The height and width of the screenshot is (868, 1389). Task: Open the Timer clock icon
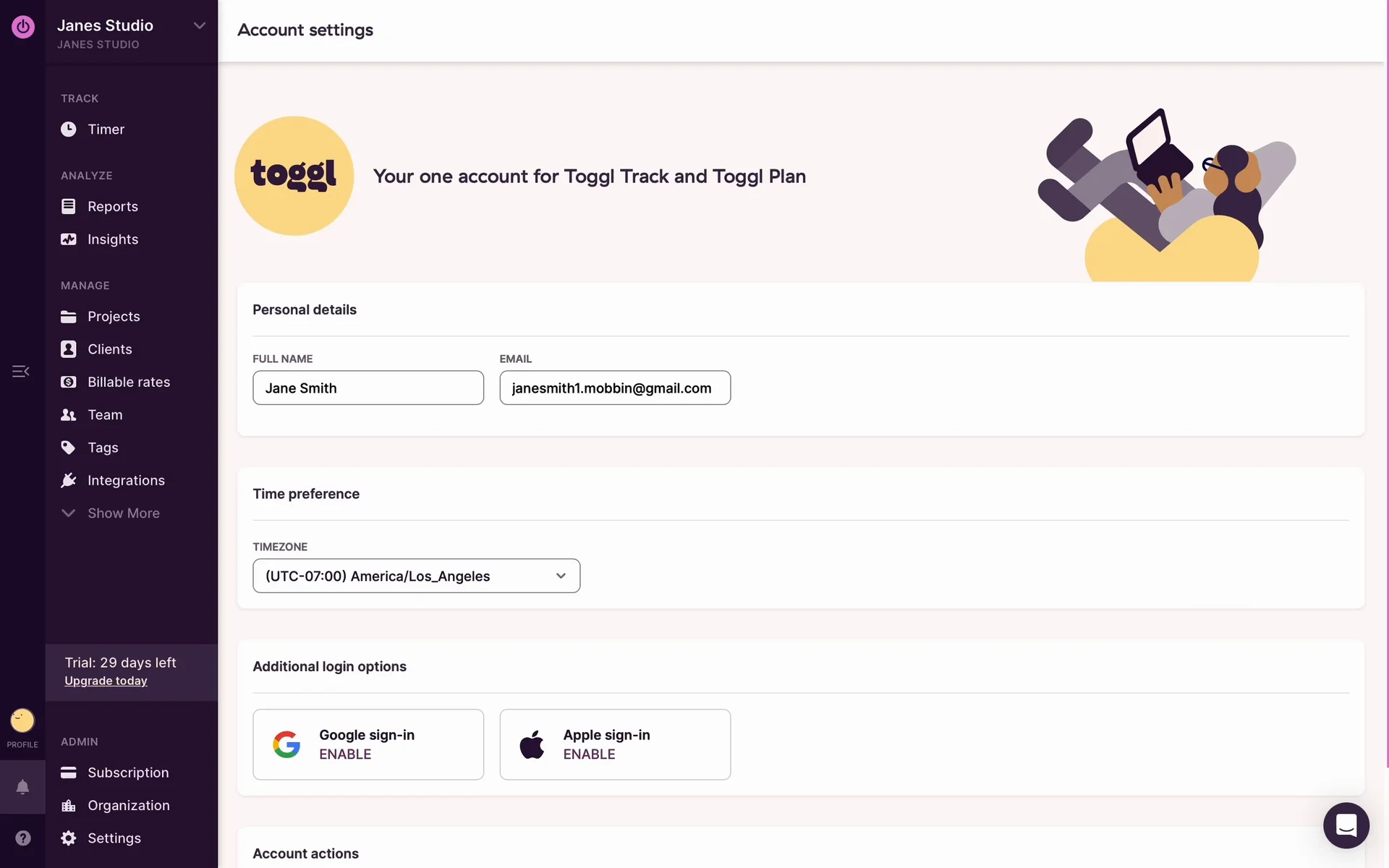69,129
